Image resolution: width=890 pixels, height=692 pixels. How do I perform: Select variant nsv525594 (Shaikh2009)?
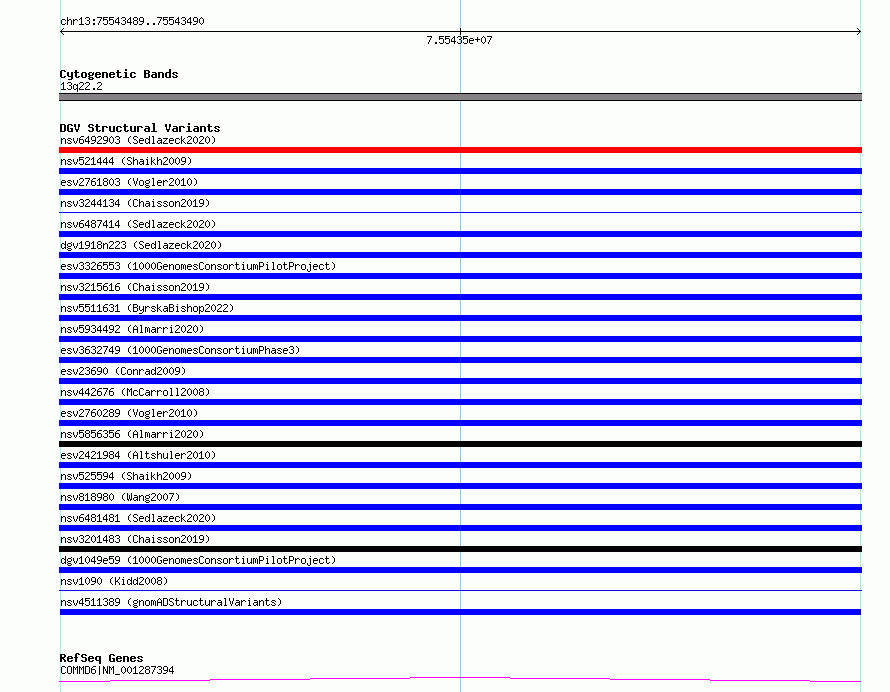(x=126, y=476)
